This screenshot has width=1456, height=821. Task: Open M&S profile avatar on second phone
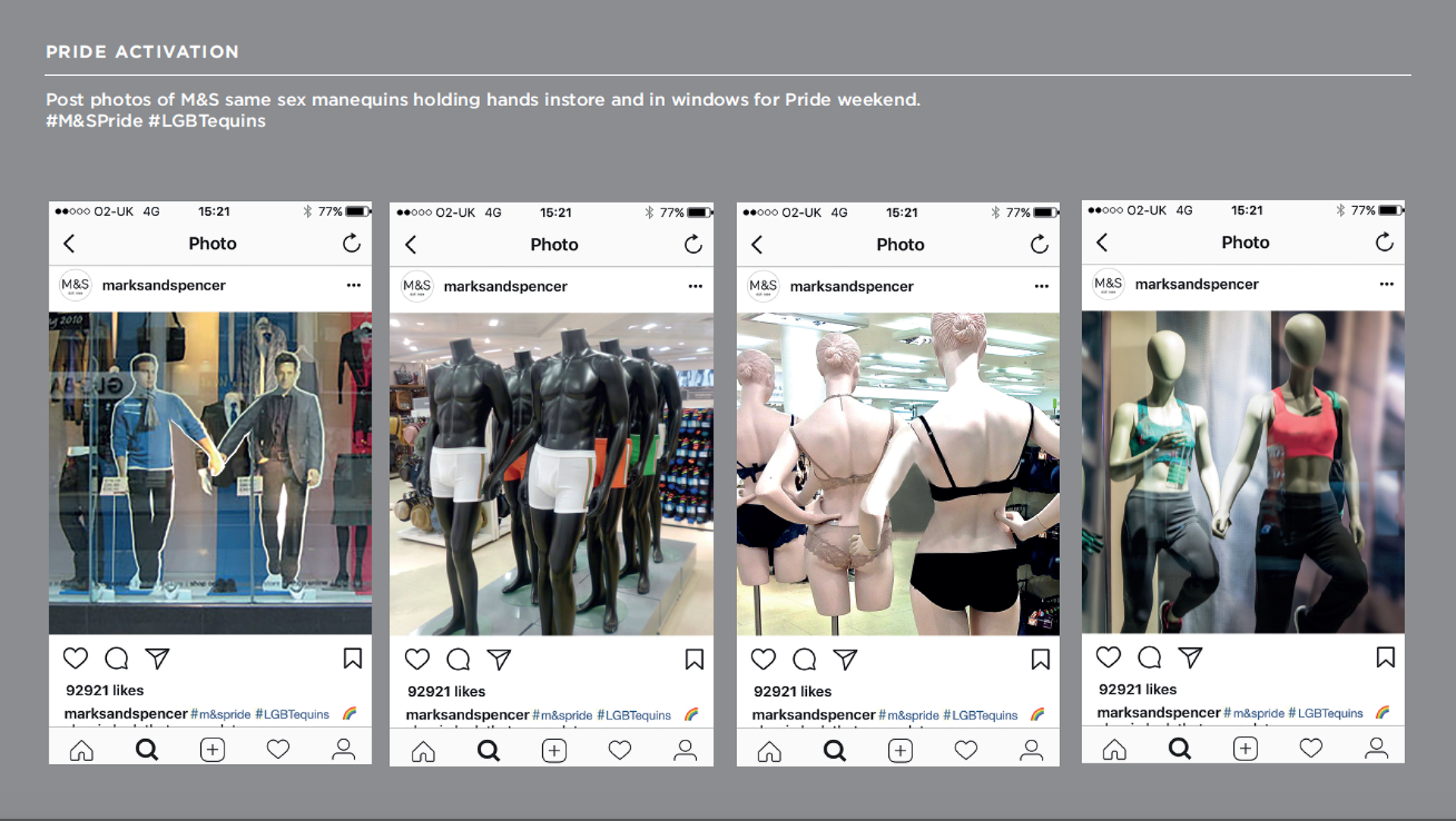(416, 287)
